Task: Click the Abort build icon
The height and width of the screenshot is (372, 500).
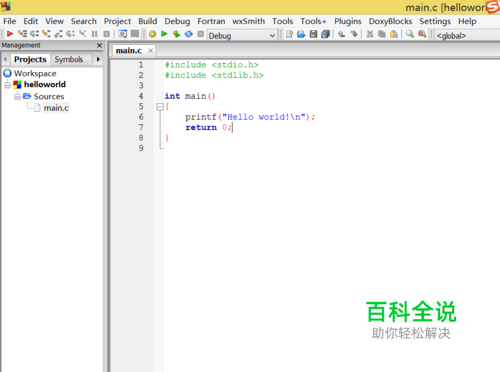Action: click(201, 34)
